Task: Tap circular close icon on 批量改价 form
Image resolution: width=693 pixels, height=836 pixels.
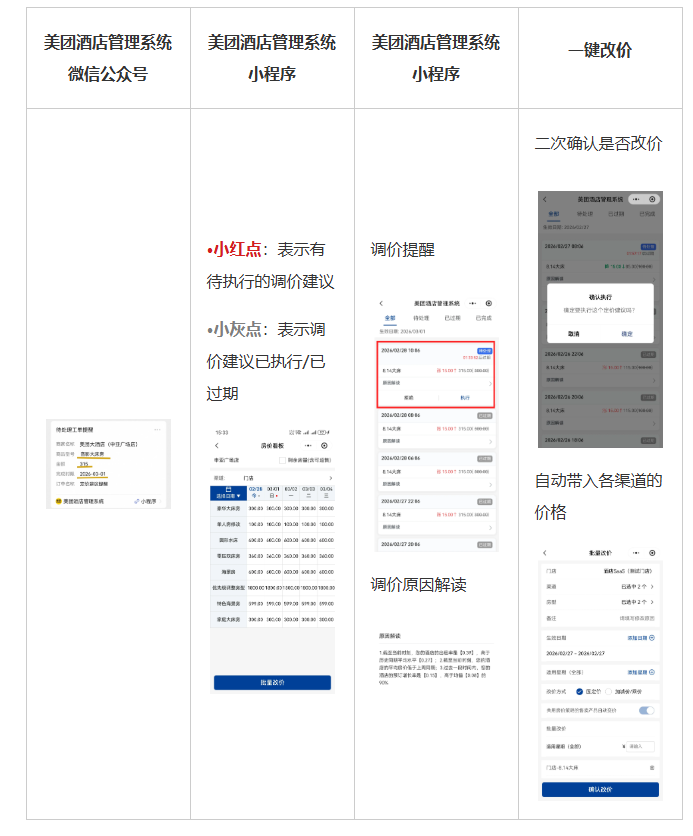Action: point(652,553)
